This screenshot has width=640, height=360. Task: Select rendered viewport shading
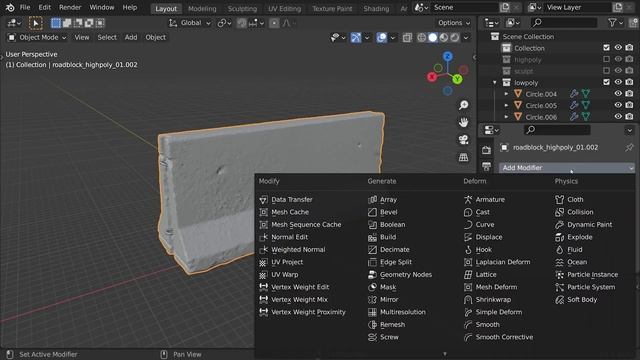(x=455, y=38)
